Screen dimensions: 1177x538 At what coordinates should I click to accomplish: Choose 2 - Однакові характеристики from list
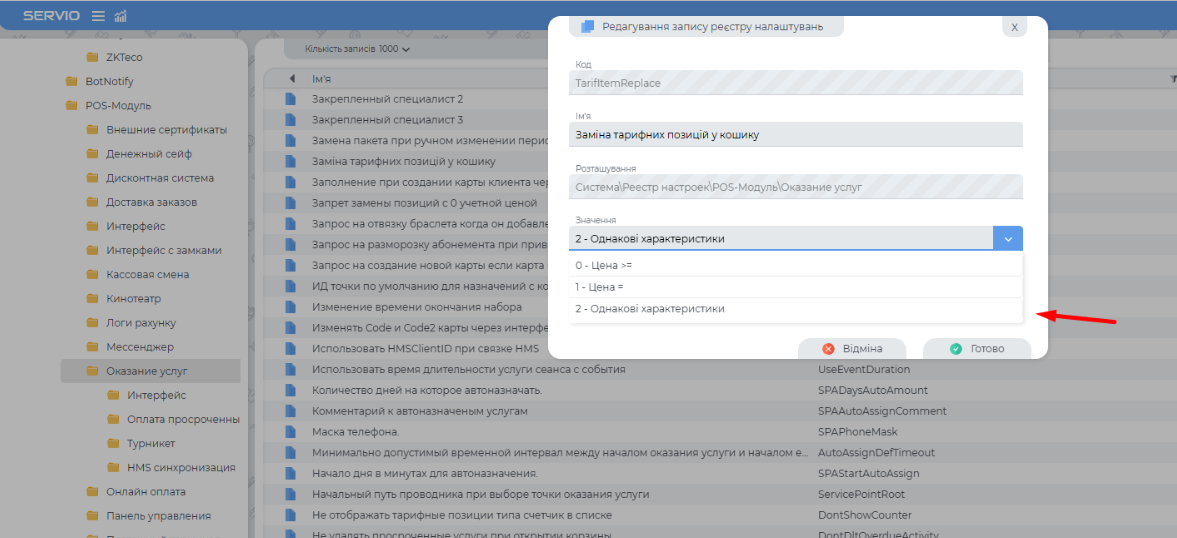pyautogui.click(x=649, y=309)
